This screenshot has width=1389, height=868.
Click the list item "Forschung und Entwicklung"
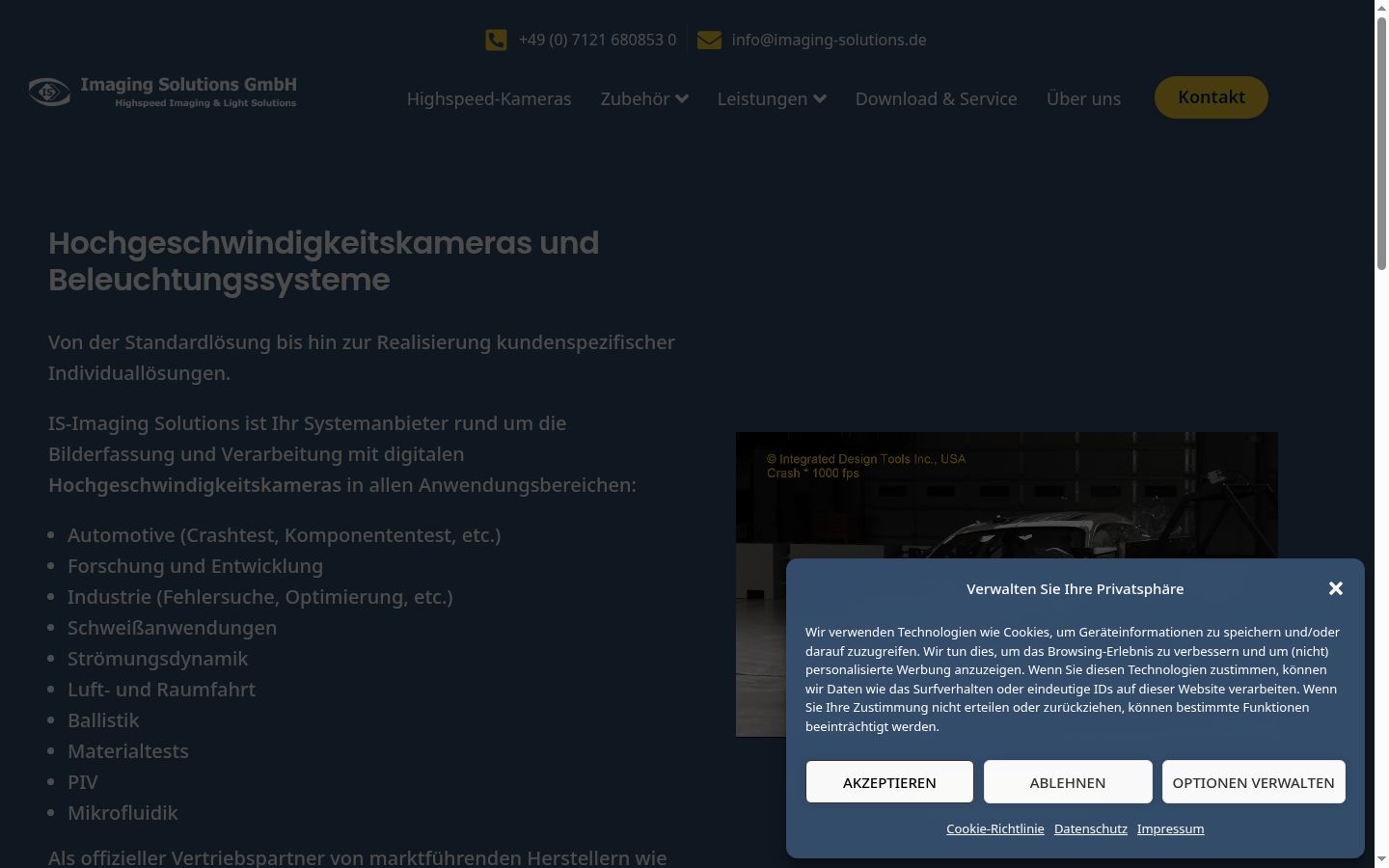pos(196,566)
